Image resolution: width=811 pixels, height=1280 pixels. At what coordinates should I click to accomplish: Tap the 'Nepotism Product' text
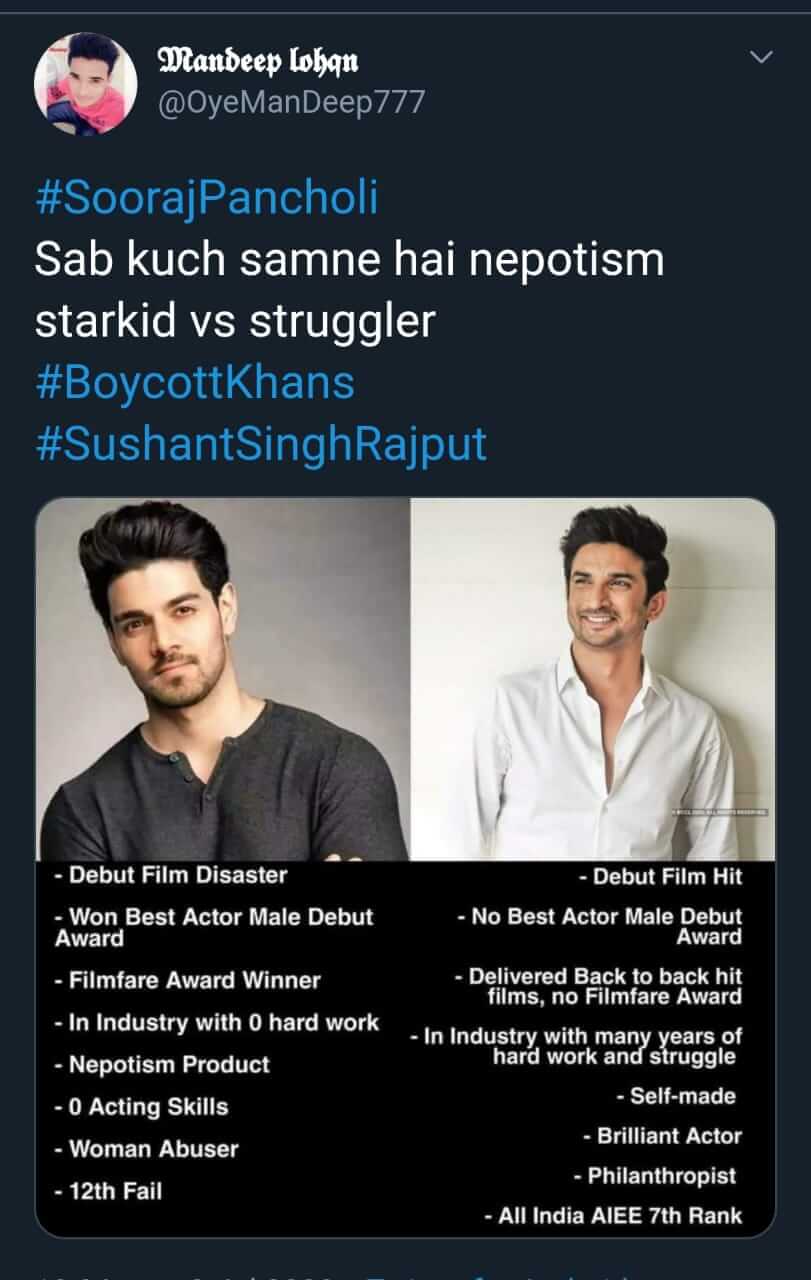pyautogui.click(x=163, y=1065)
